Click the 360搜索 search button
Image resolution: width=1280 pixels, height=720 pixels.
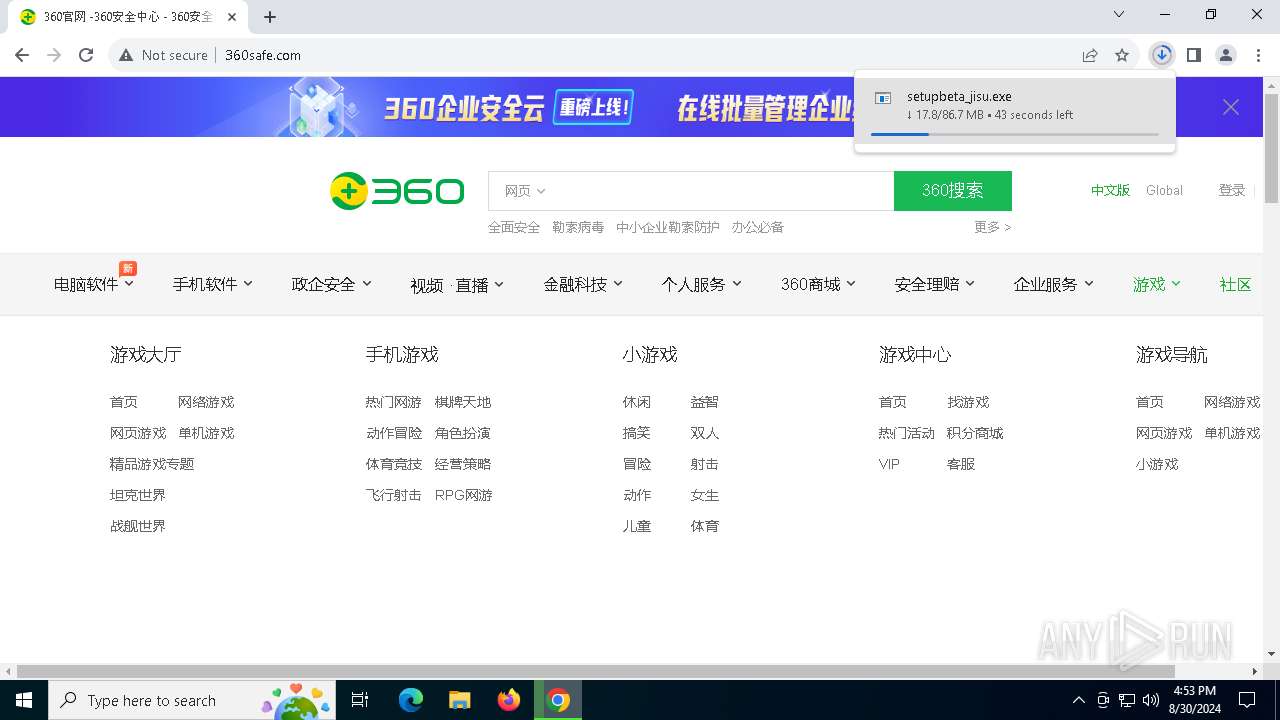(953, 191)
